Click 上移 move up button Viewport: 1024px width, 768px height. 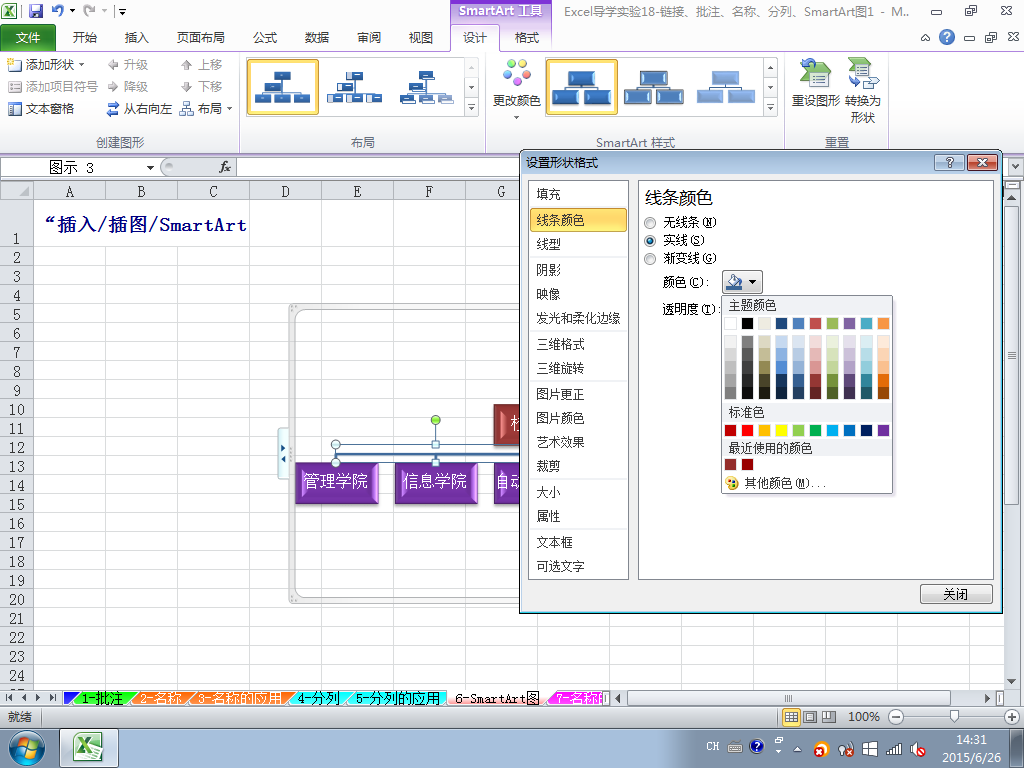click(x=202, y=65)
